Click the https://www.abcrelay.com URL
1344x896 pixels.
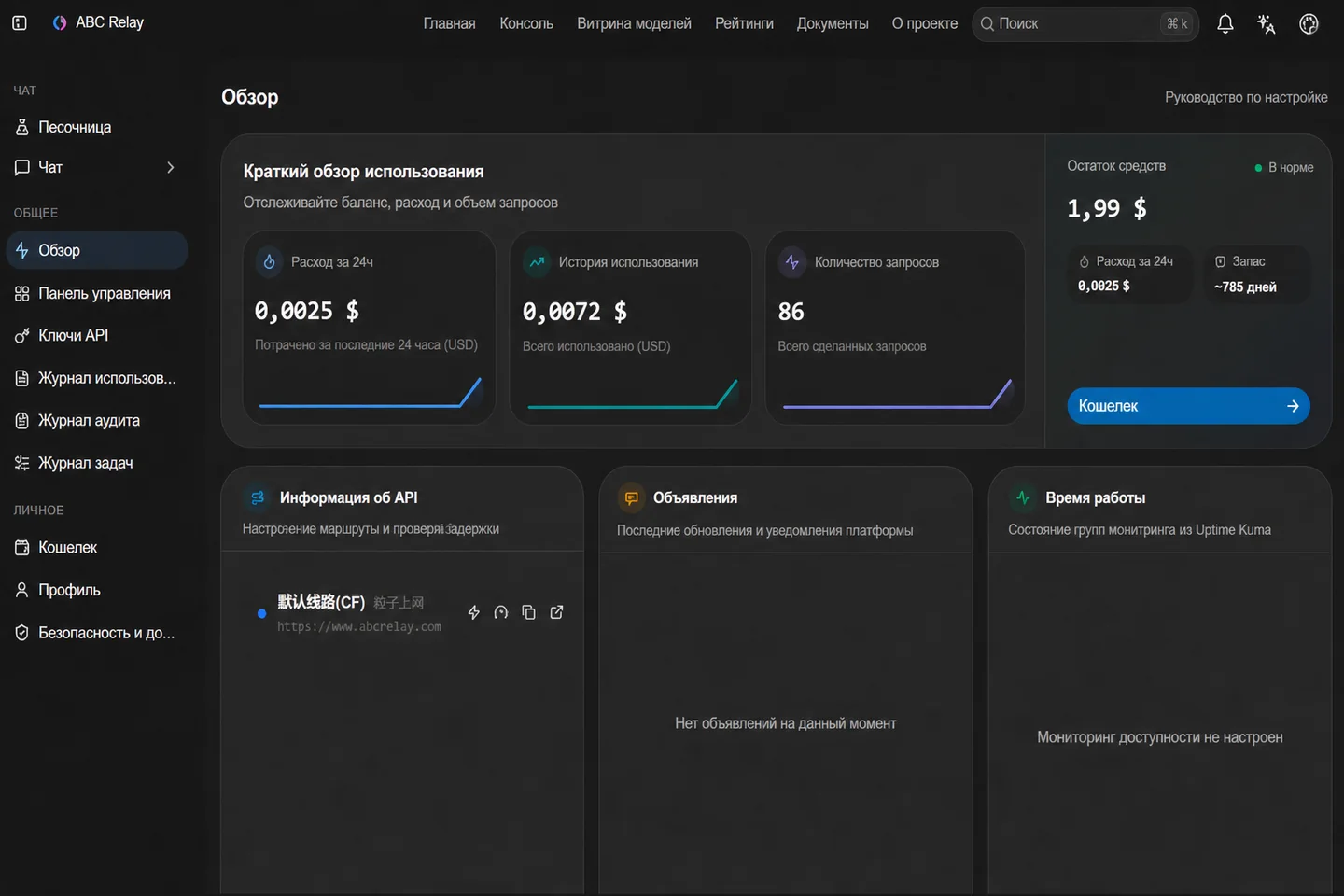[359, 627]
